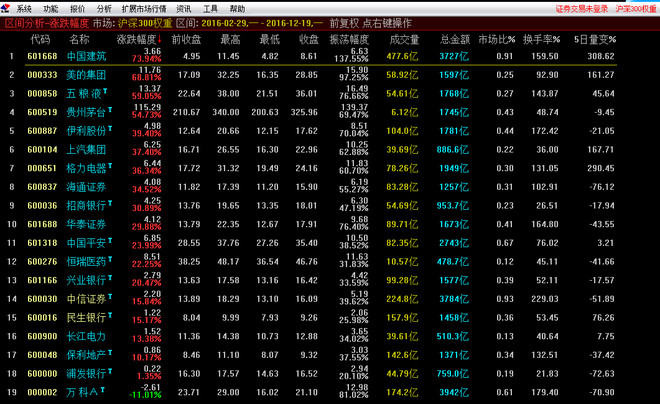Sort by 换手率% column header
This screenshot has width=660, height=404.
click(542, 40)
